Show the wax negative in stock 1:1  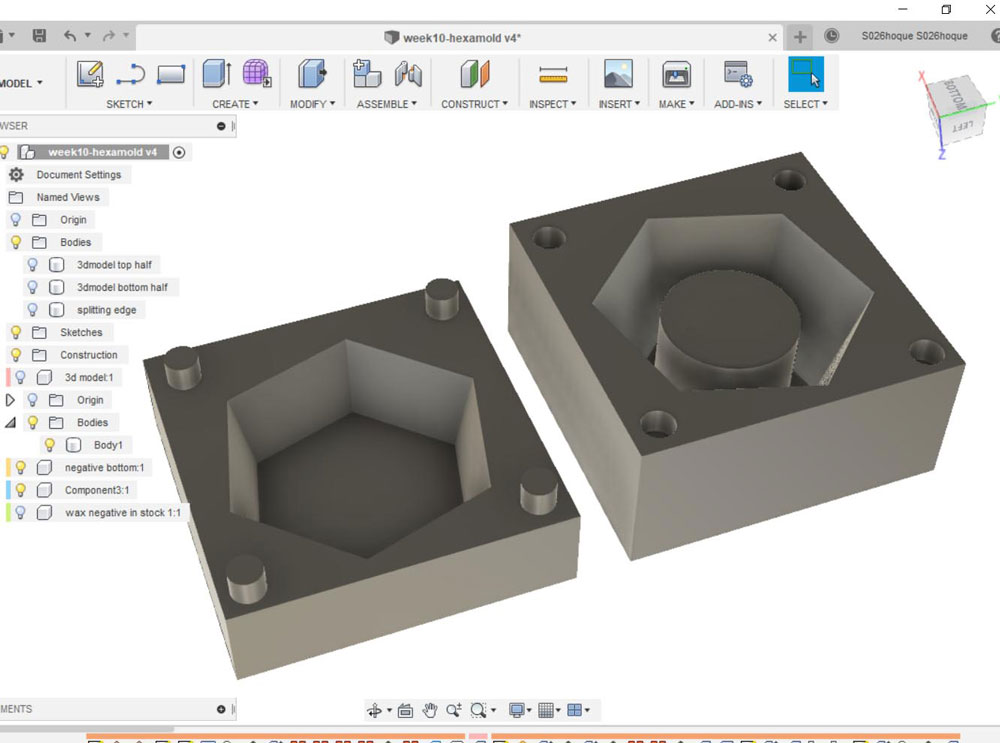click(x=20, y=513)
